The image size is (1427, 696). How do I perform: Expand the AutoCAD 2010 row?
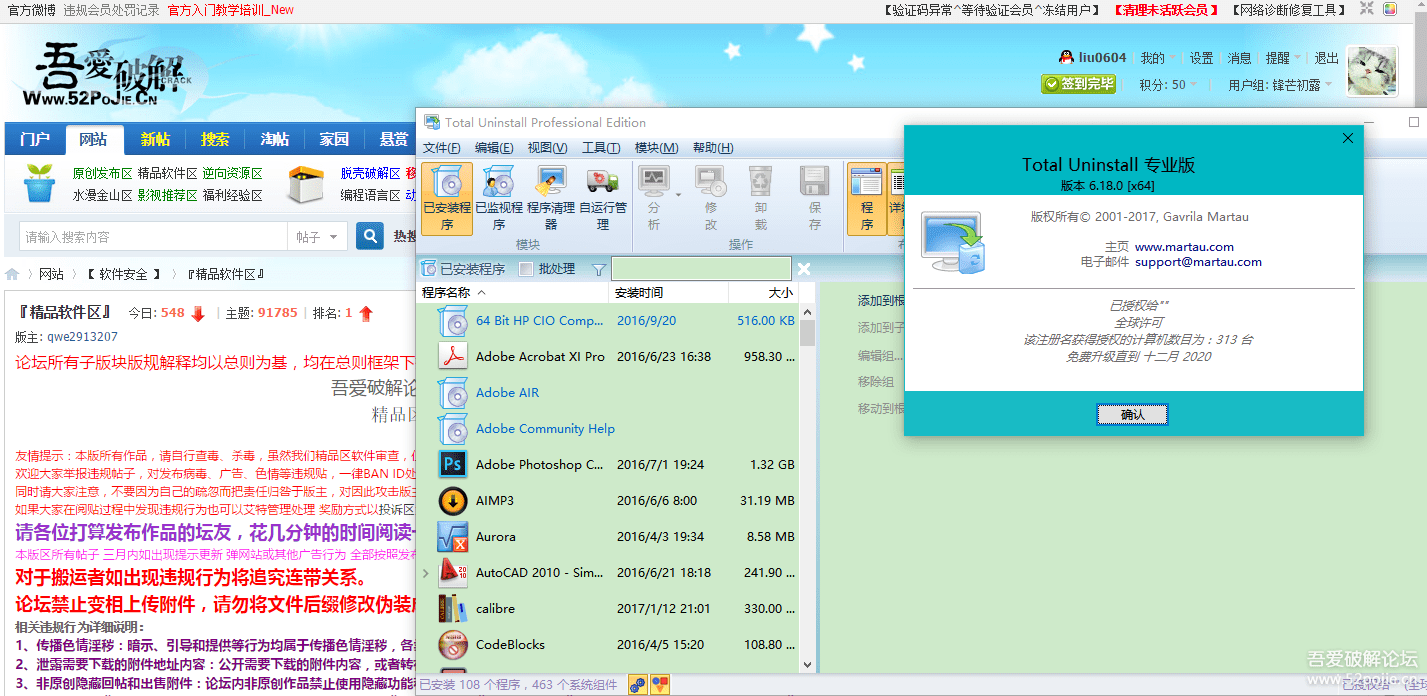click(x=426, y=573)
